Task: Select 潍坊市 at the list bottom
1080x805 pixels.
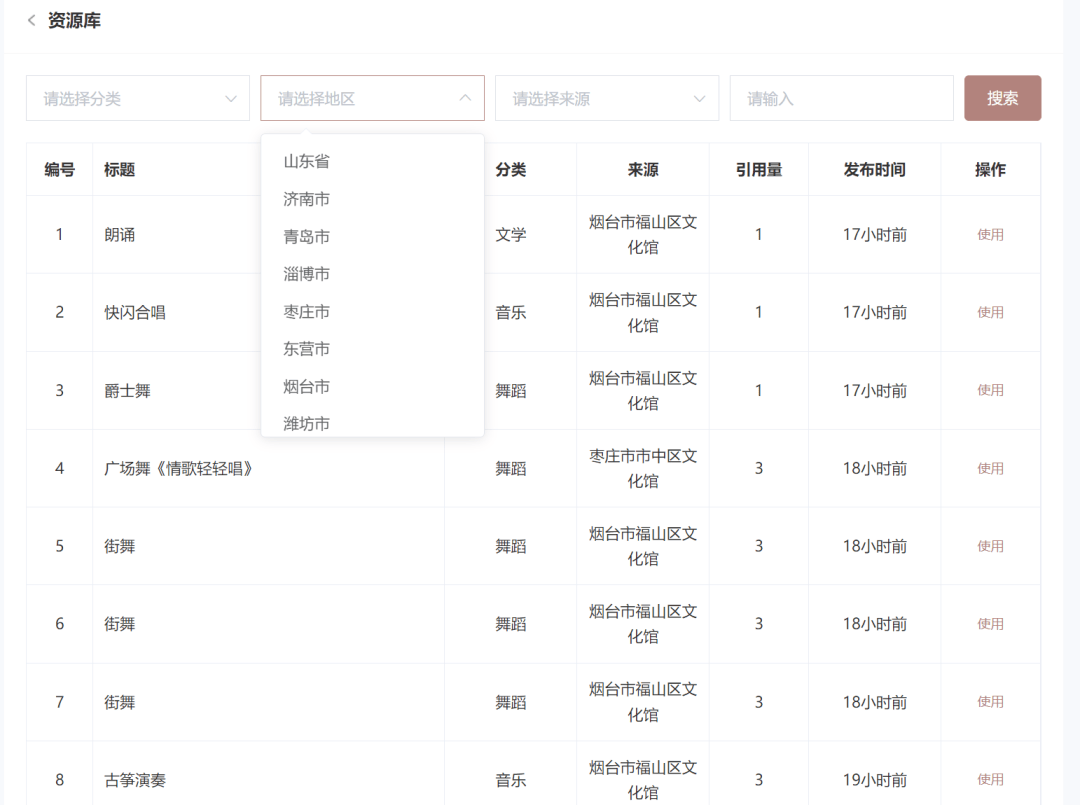Action: pyautogui.click(x=307, y=423)
